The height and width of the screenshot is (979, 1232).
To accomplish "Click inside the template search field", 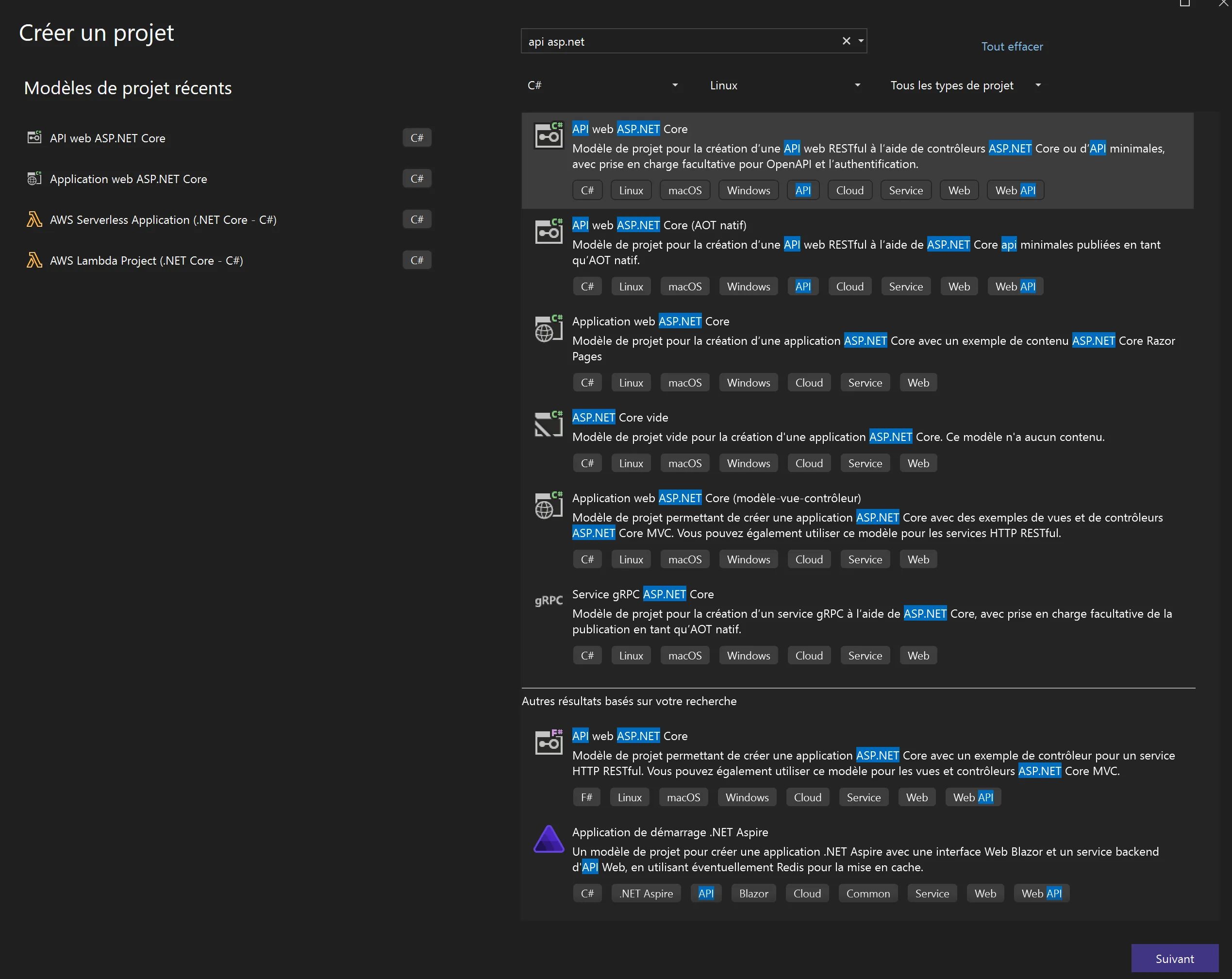I will 680,41.
